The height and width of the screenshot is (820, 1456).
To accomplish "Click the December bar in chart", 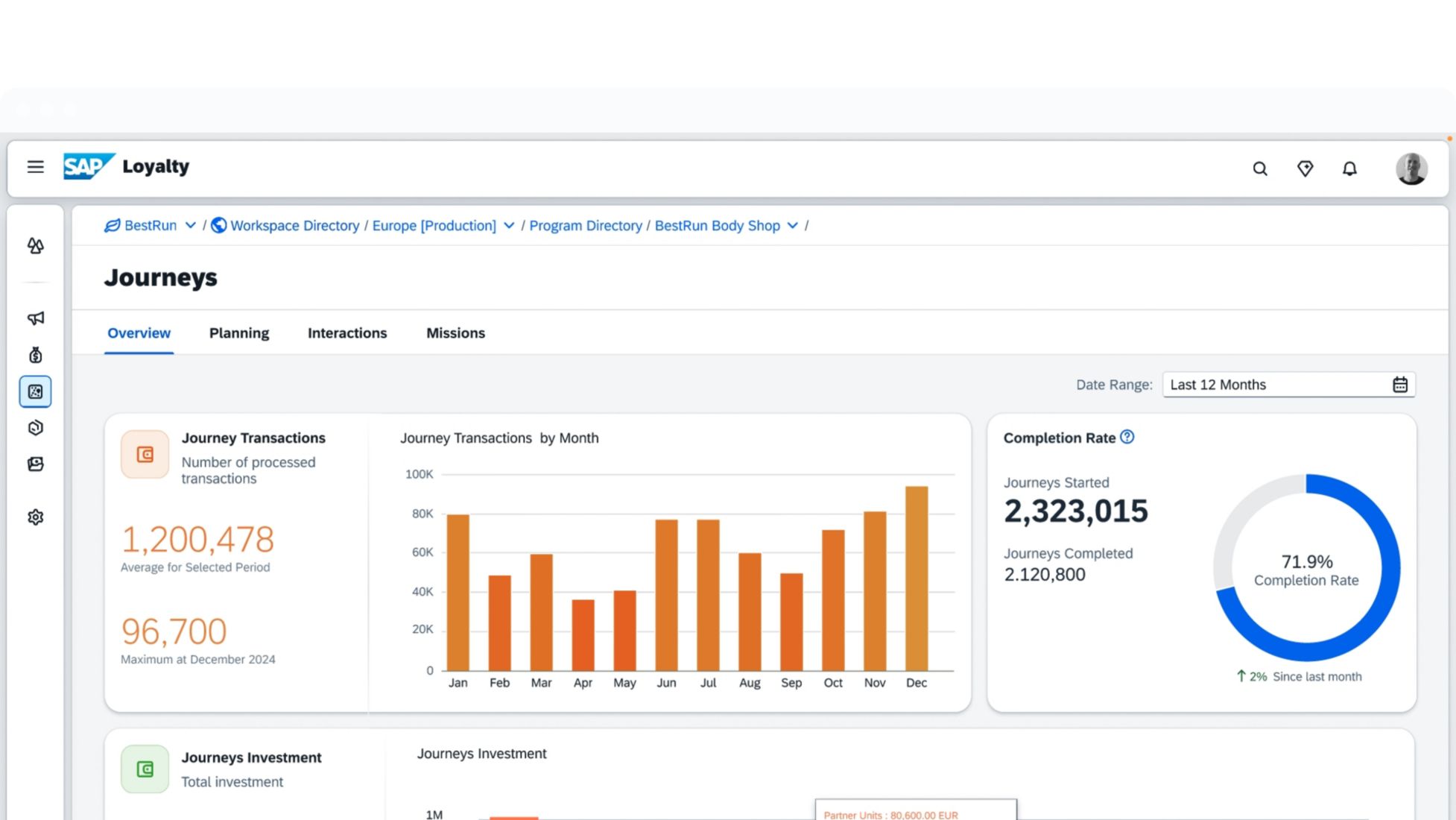I will (x=917, y=578).
